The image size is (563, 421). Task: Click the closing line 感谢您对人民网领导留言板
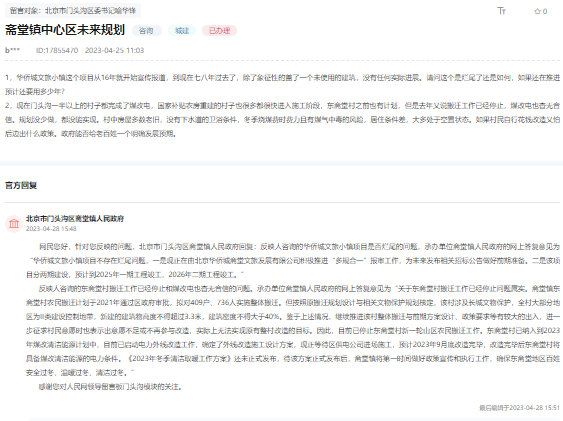111,387
